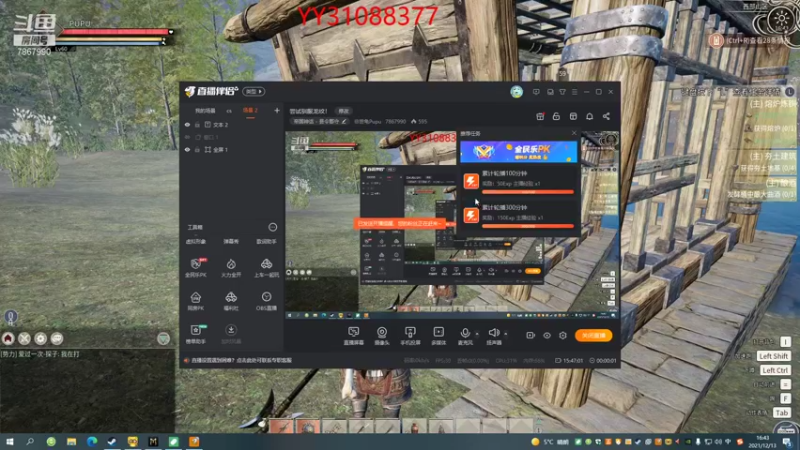
Task: Select the 窗口 1 source row
Action: click(232, 137)
